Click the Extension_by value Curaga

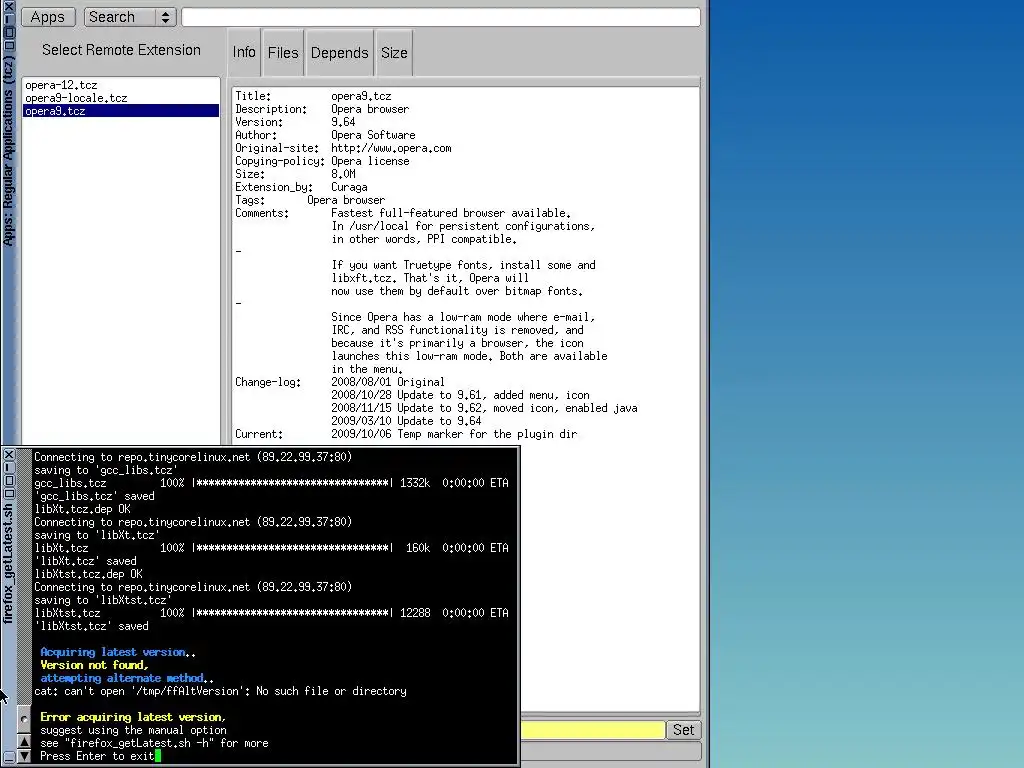click(349, 187)
